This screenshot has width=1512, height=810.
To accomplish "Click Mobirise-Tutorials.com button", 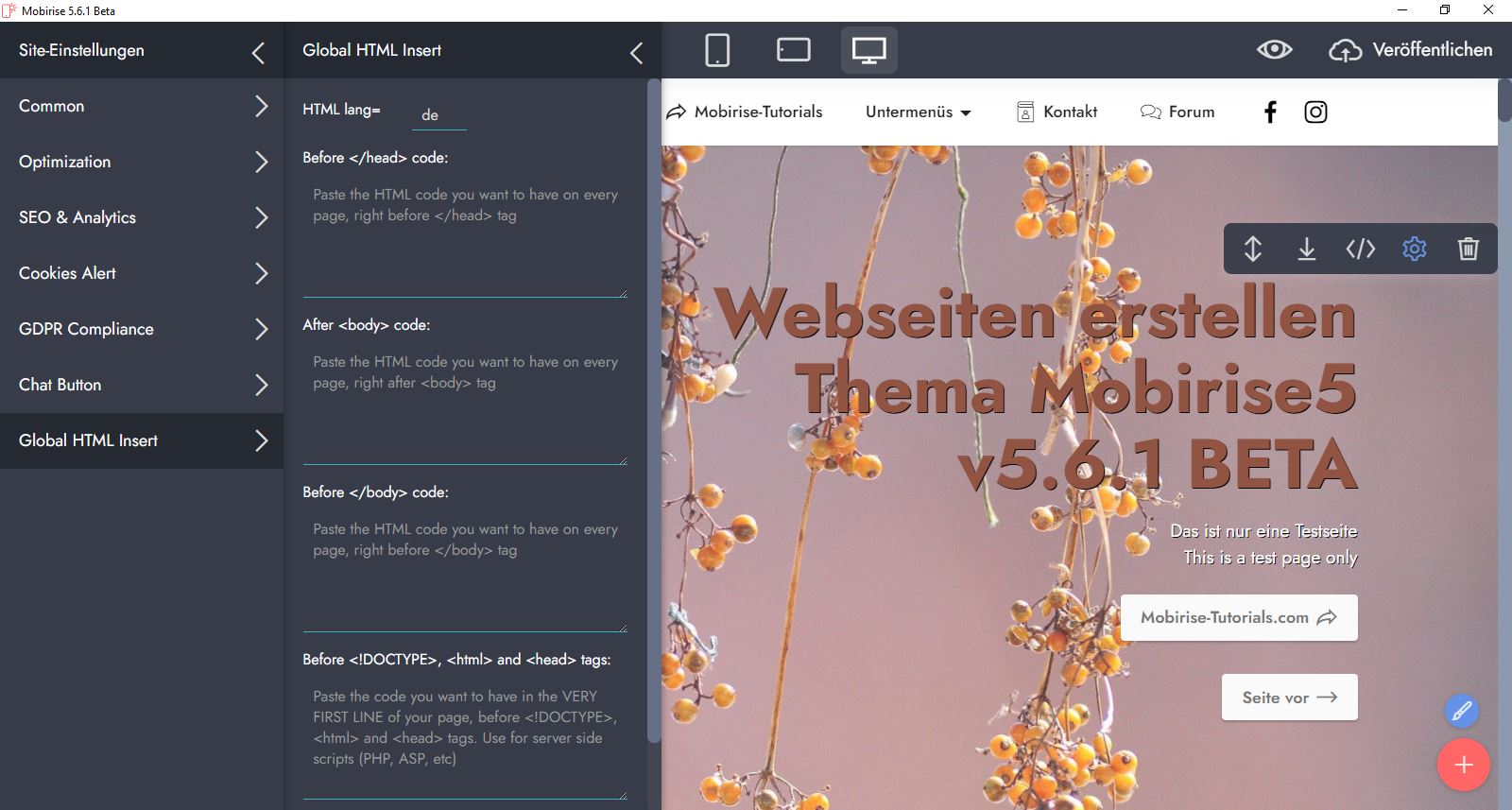I will coord(1238,617).
